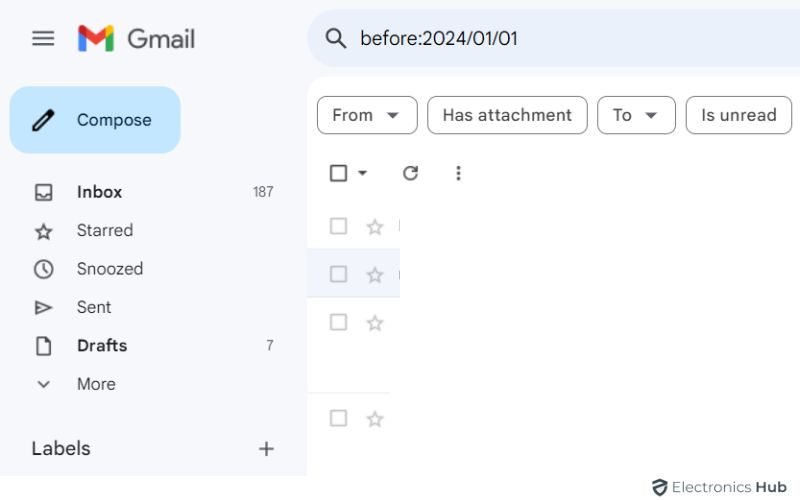The image size is (800, 500).
Task: Apply the Has attachment filter
Action: (507, 115)
